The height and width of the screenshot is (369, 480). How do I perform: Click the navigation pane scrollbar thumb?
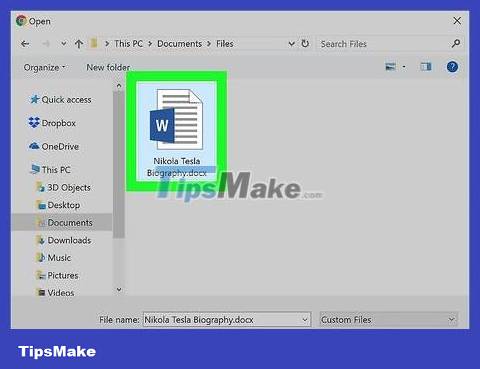coord(119,165)
